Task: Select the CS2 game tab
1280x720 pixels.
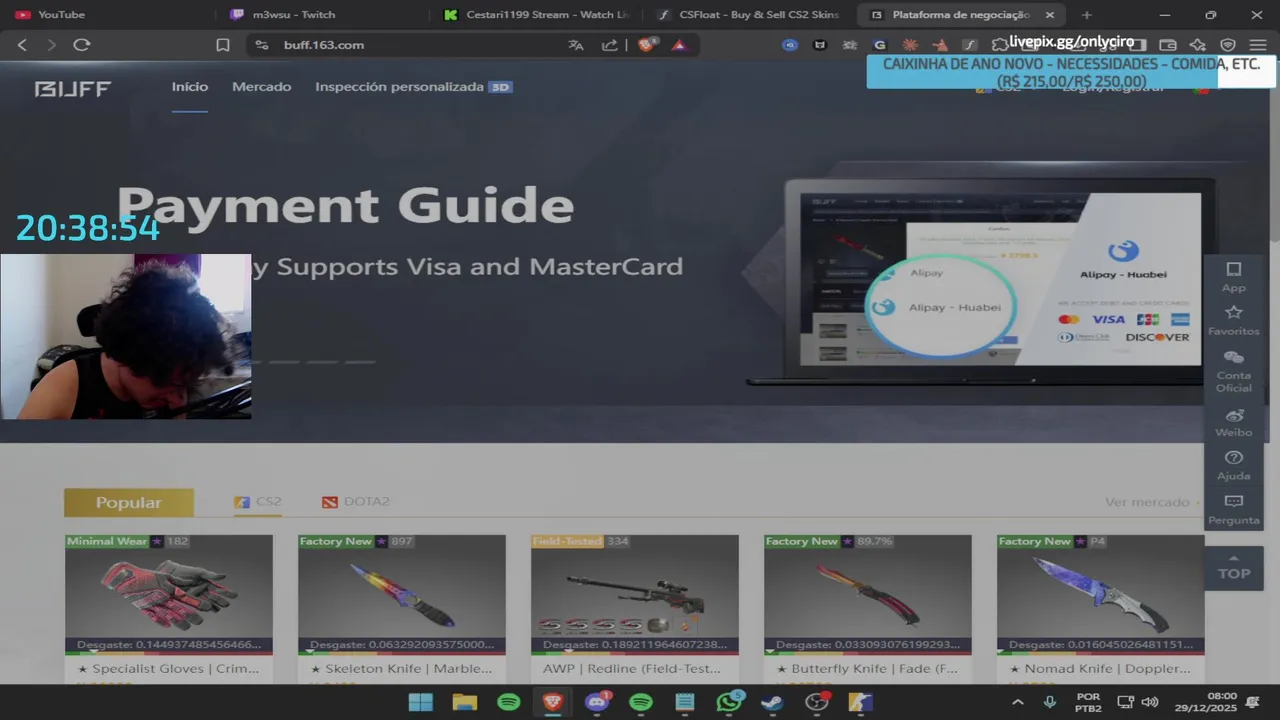Action: click(258, 502)
